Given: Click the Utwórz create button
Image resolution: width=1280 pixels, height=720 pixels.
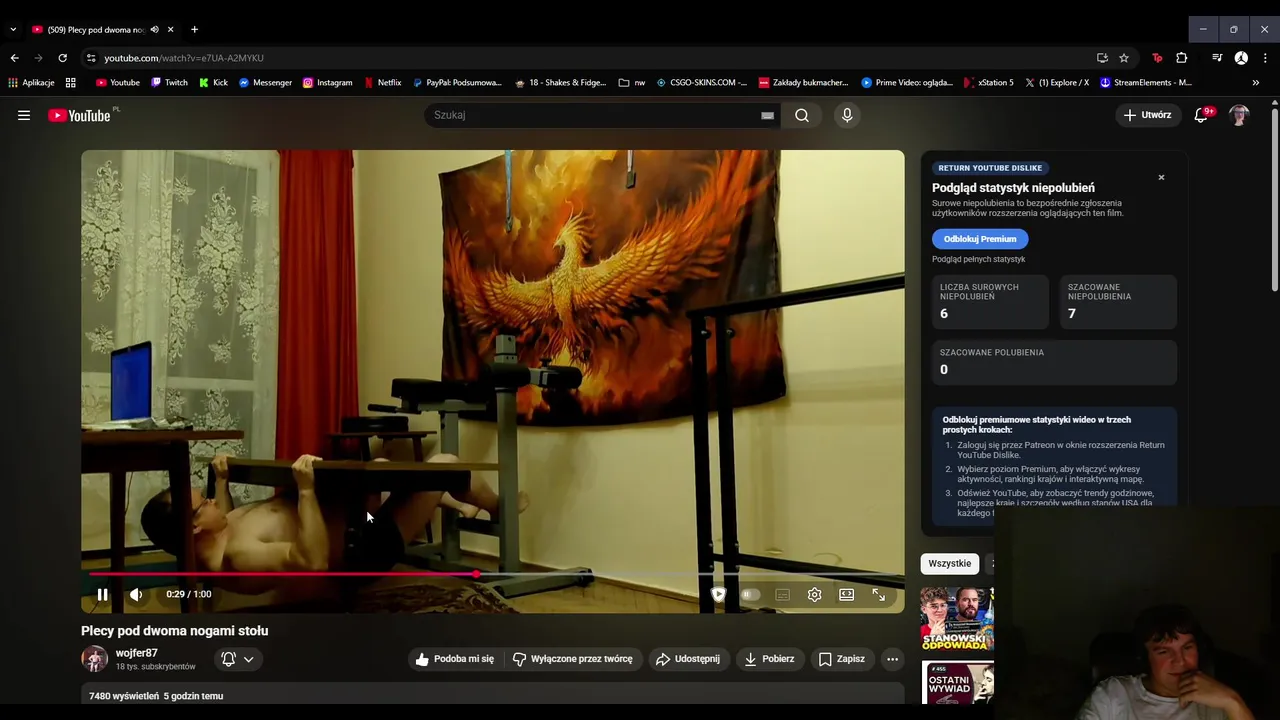Looking at the screenshot, I should tap(1147, 115).
